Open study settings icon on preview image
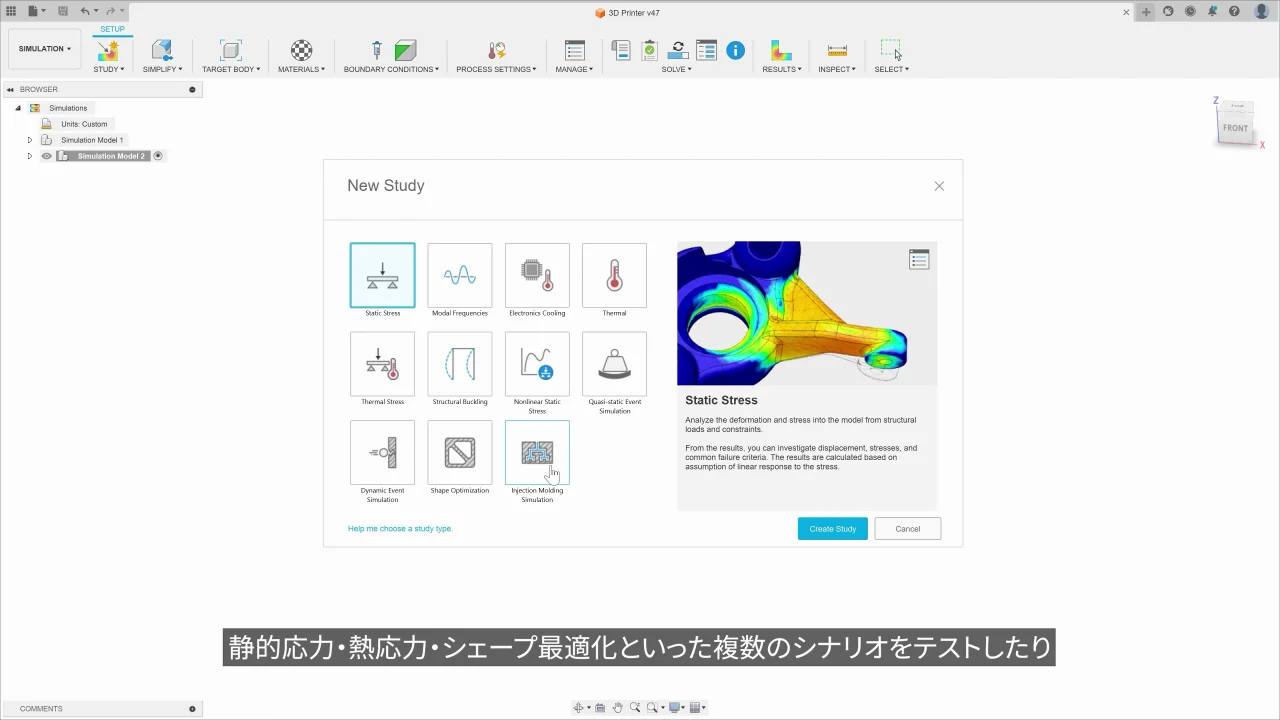The height and width of the screenshot is (720, 1280). tap(919, 260)
